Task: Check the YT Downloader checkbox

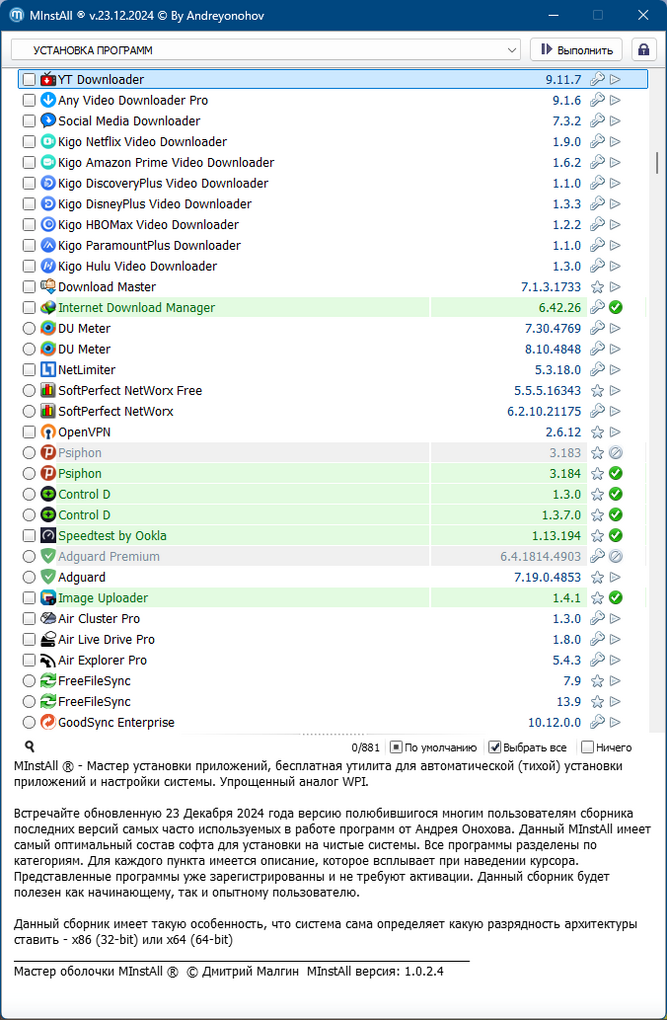Action: [29, 79]
